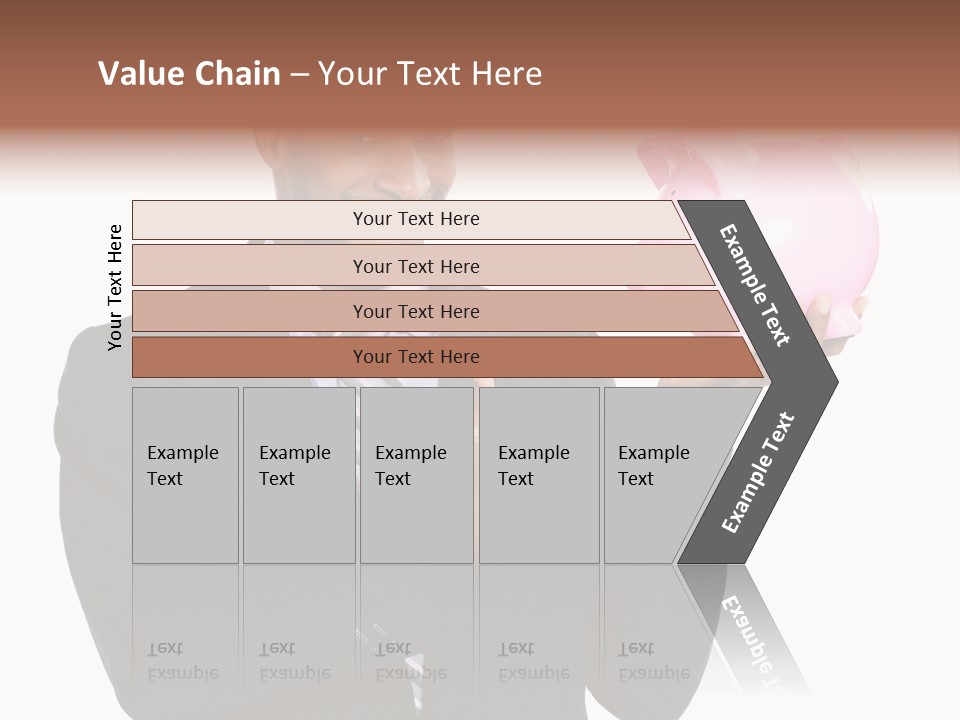Select the fourth gray 'Example Text' box
960x720 pixels.
pos(539,475)
